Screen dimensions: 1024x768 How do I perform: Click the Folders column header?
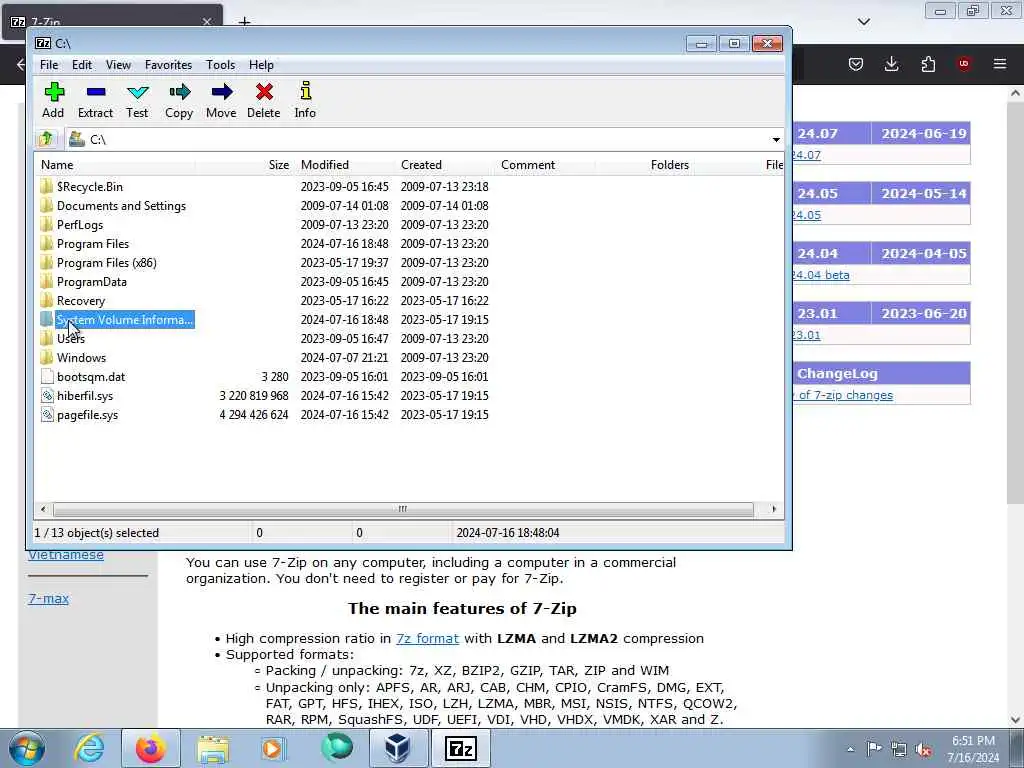point(643,165)
